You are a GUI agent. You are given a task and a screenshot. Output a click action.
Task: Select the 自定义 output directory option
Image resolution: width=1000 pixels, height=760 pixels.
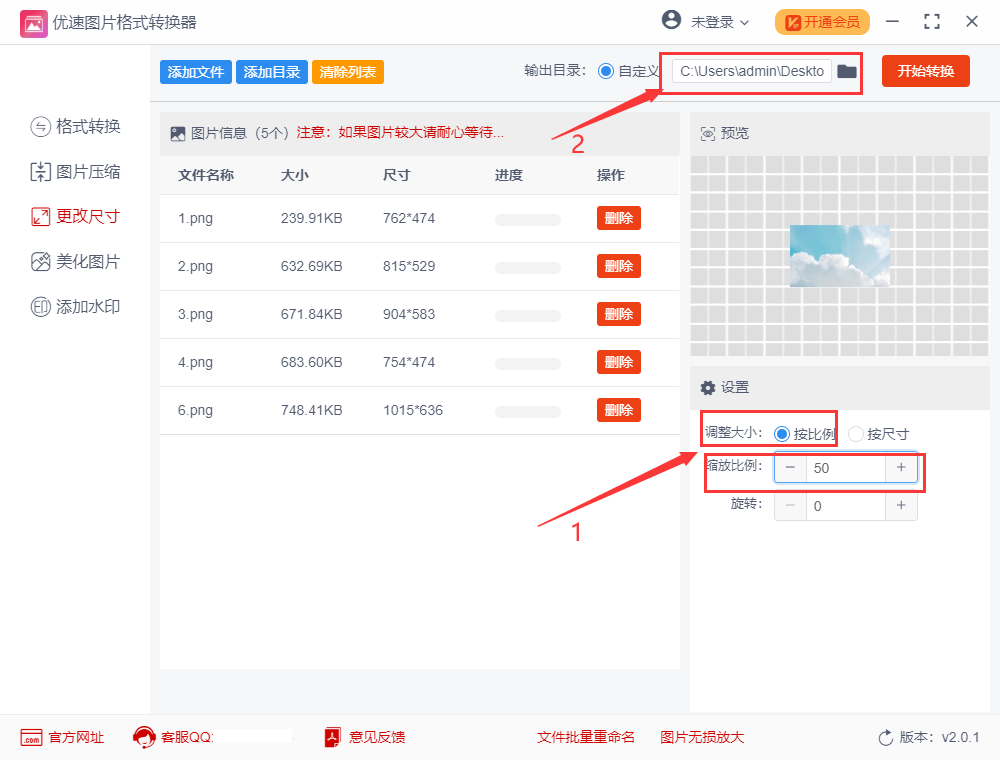point(608,71)
